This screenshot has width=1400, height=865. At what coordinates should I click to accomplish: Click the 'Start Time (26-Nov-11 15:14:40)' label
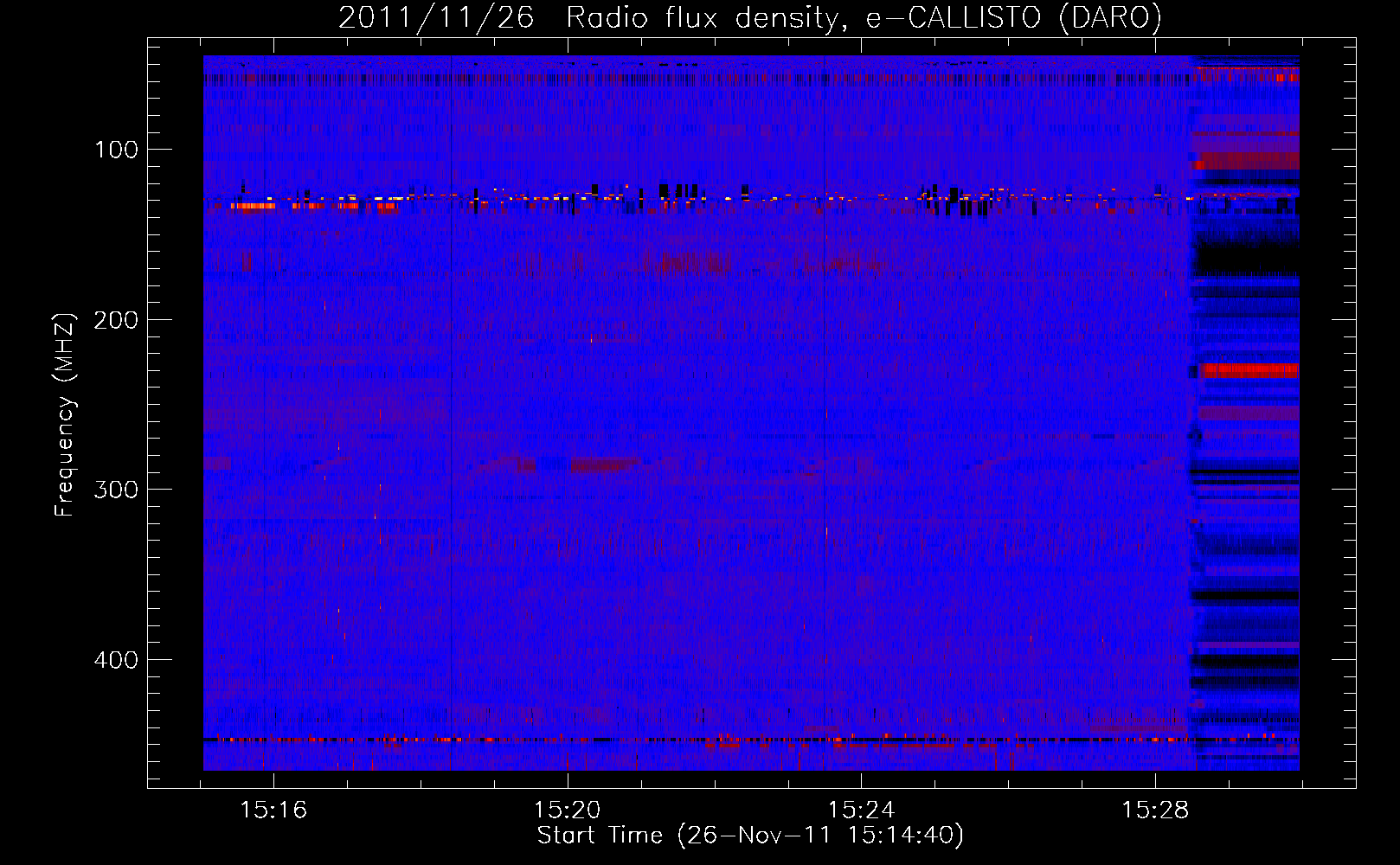750,836
